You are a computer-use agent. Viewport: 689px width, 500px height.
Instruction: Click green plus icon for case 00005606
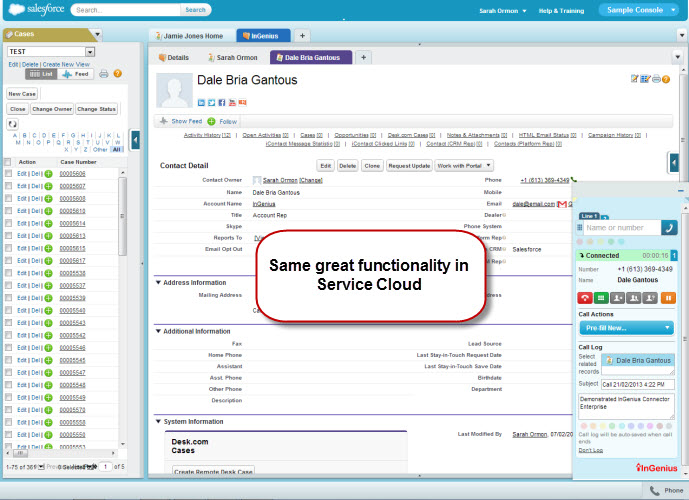(x=48, y=174)
